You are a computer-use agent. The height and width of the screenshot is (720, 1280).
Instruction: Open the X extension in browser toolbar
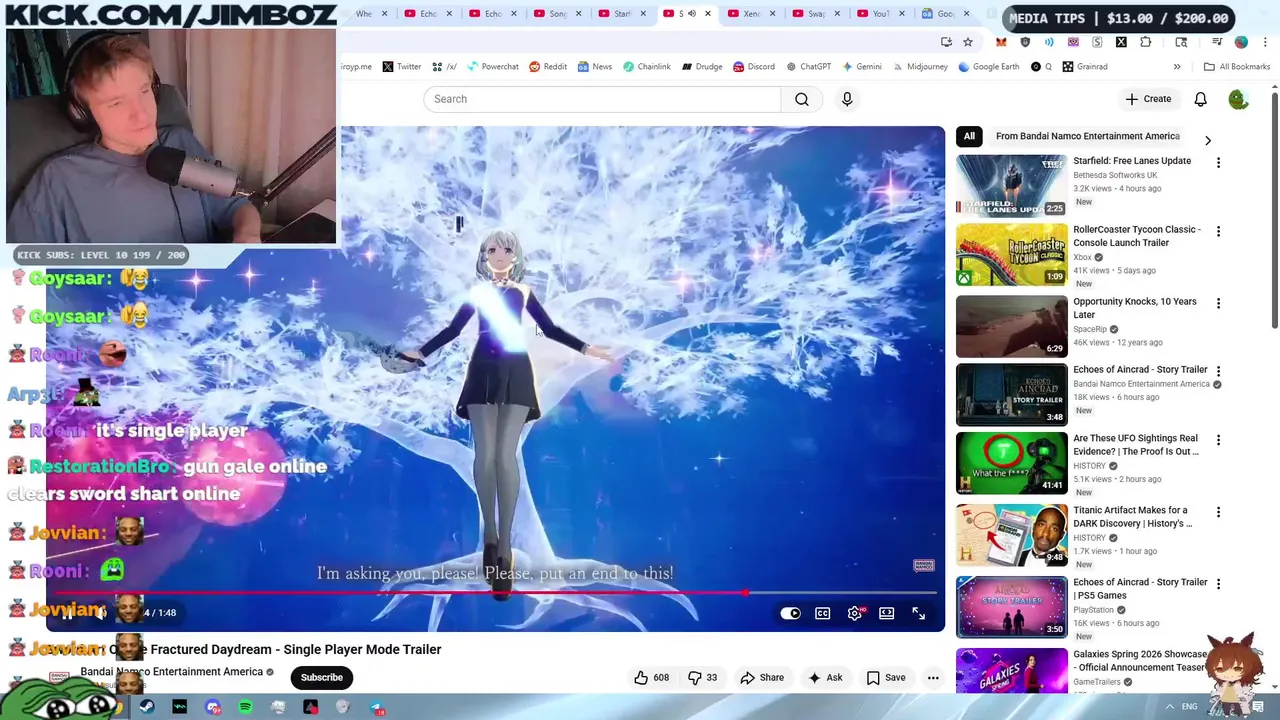(1121, 42)
